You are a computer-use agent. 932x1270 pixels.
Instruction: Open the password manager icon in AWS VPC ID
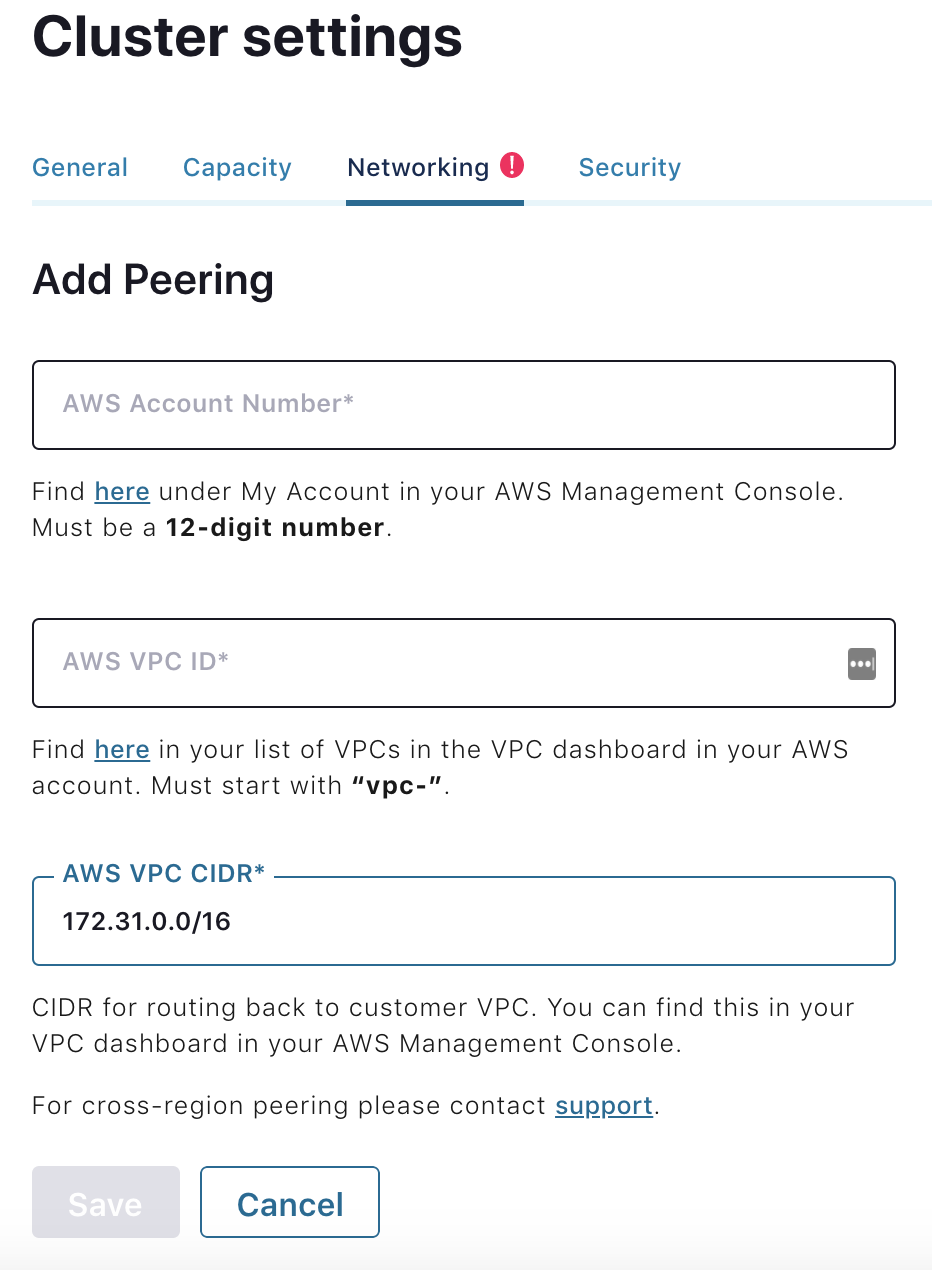[x=861, y=663]
